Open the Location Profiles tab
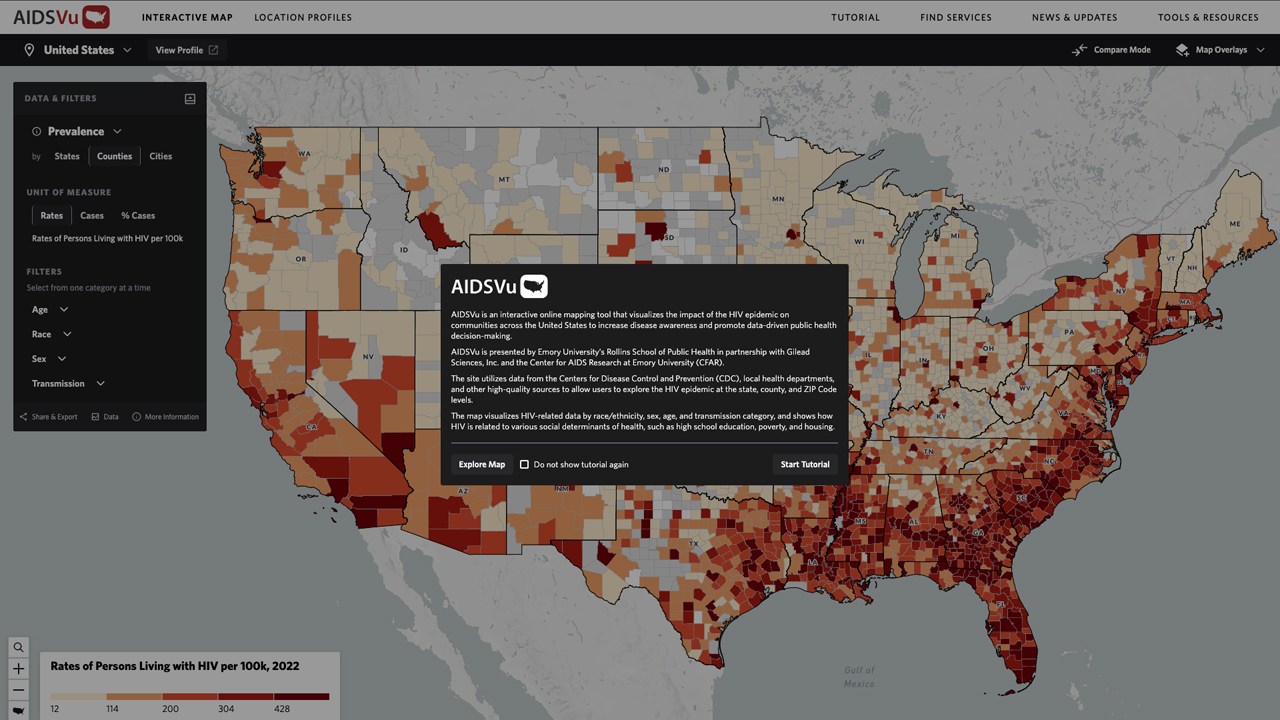The image size is (1280, 720). tap(303, 17)
